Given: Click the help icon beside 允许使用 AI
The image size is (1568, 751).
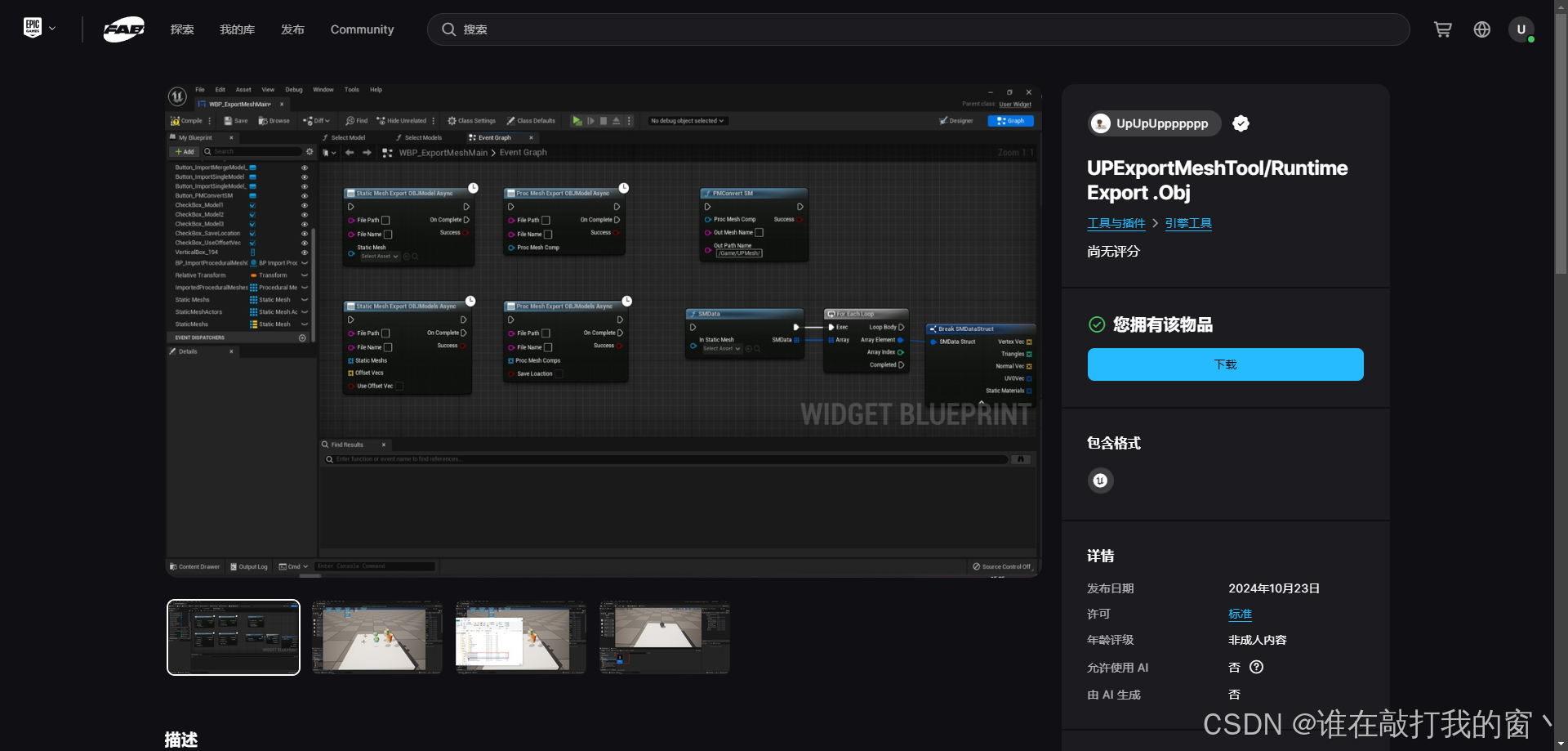Looking at the screenshot, I should point(1257,667).
